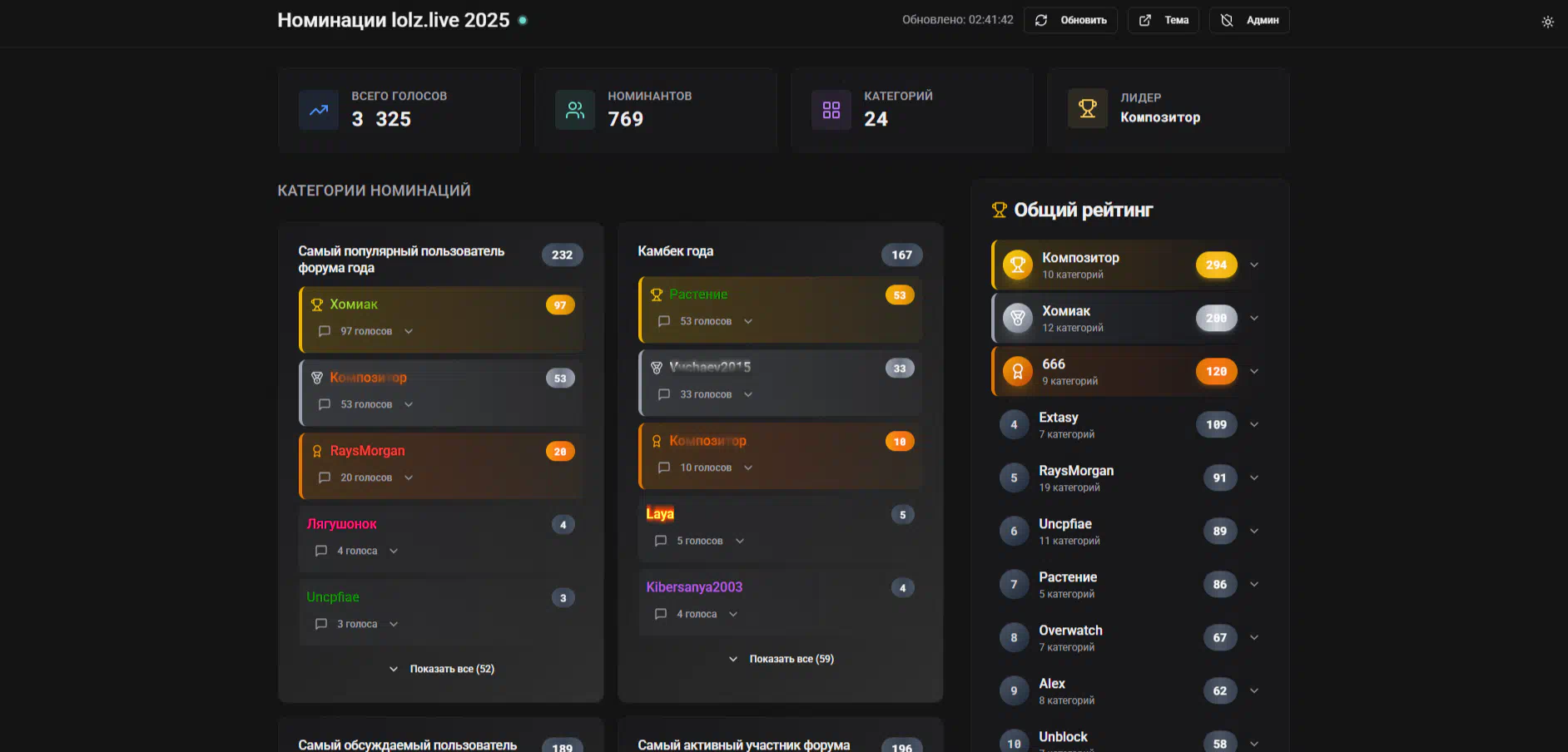
Task: Click the Kibersanya2003 nominee name
Action: point(694,587)
